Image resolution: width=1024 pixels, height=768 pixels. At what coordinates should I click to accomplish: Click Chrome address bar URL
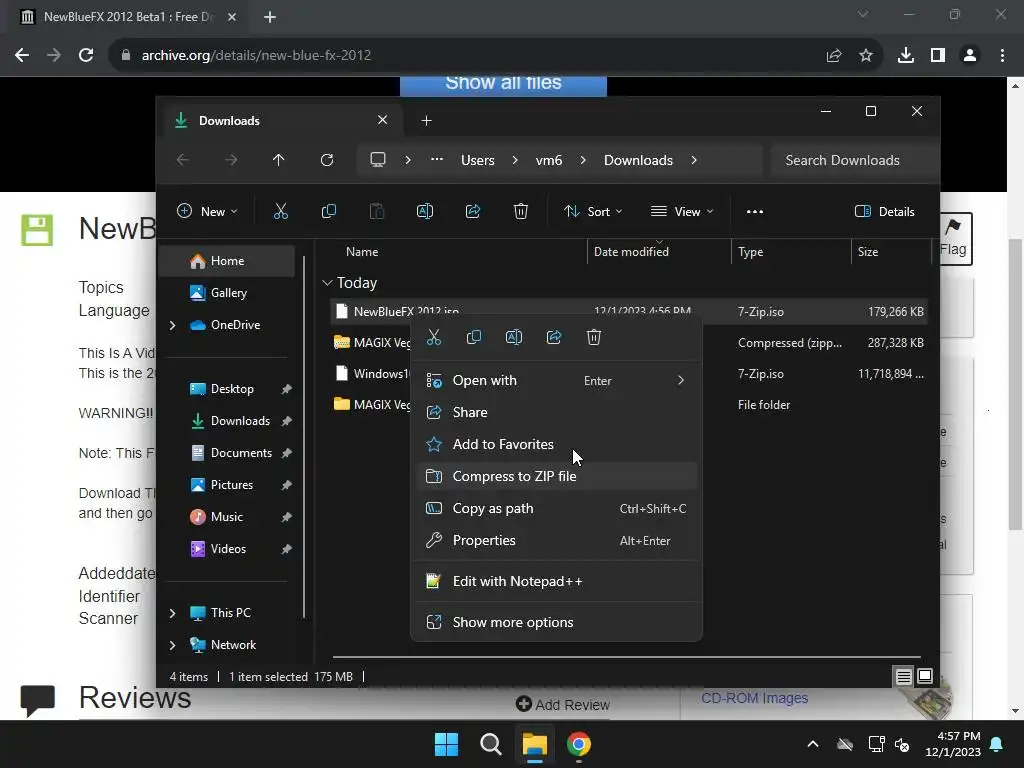coord(256,56)
